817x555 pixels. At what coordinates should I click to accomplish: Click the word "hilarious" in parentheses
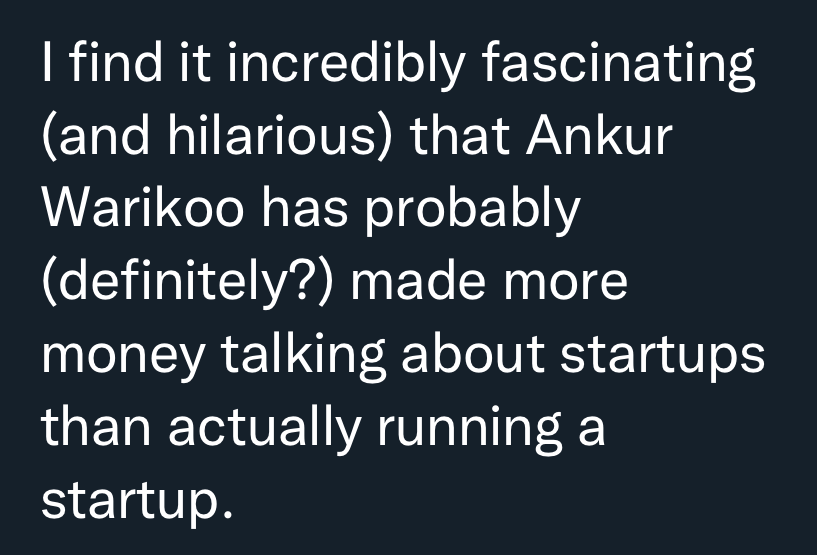point(281,139)
